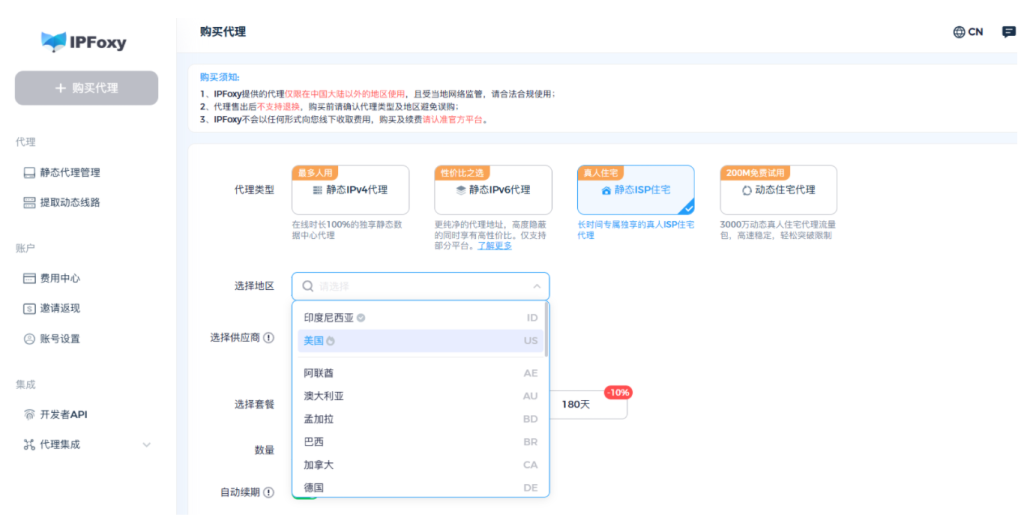Collapse the region dropdown arrow
The height and width of the screenshot is (526, 1024).
537,286
